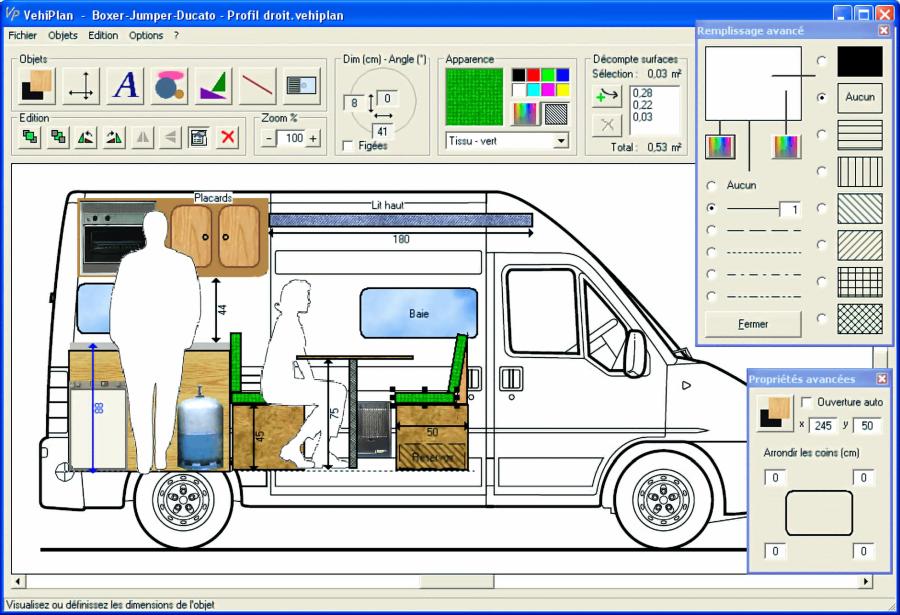Open the Fichier menu
900x615 pixels.
click(22, 36)
